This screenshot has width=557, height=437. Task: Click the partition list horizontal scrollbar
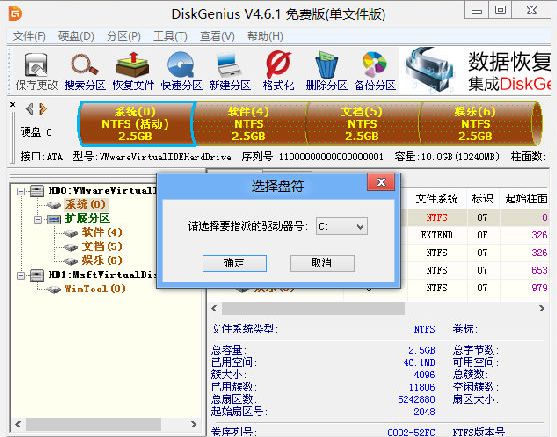378,308
